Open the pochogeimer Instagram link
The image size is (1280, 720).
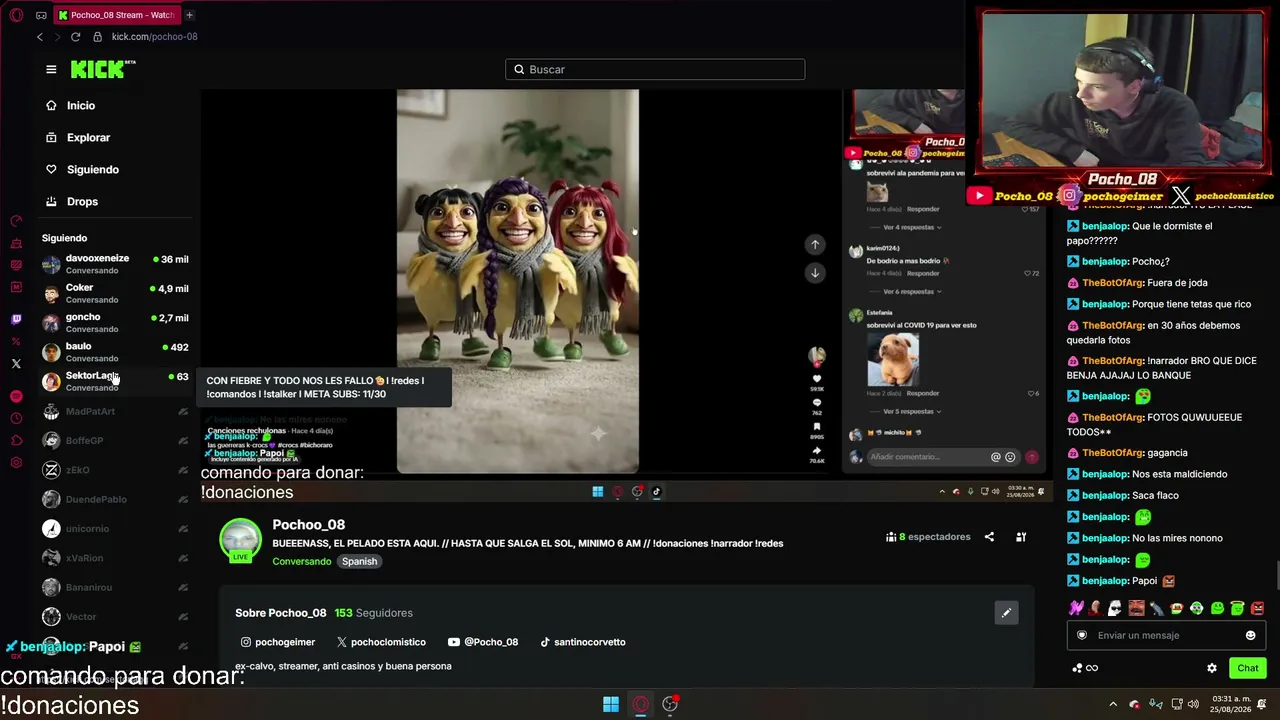tap(278, 642)
